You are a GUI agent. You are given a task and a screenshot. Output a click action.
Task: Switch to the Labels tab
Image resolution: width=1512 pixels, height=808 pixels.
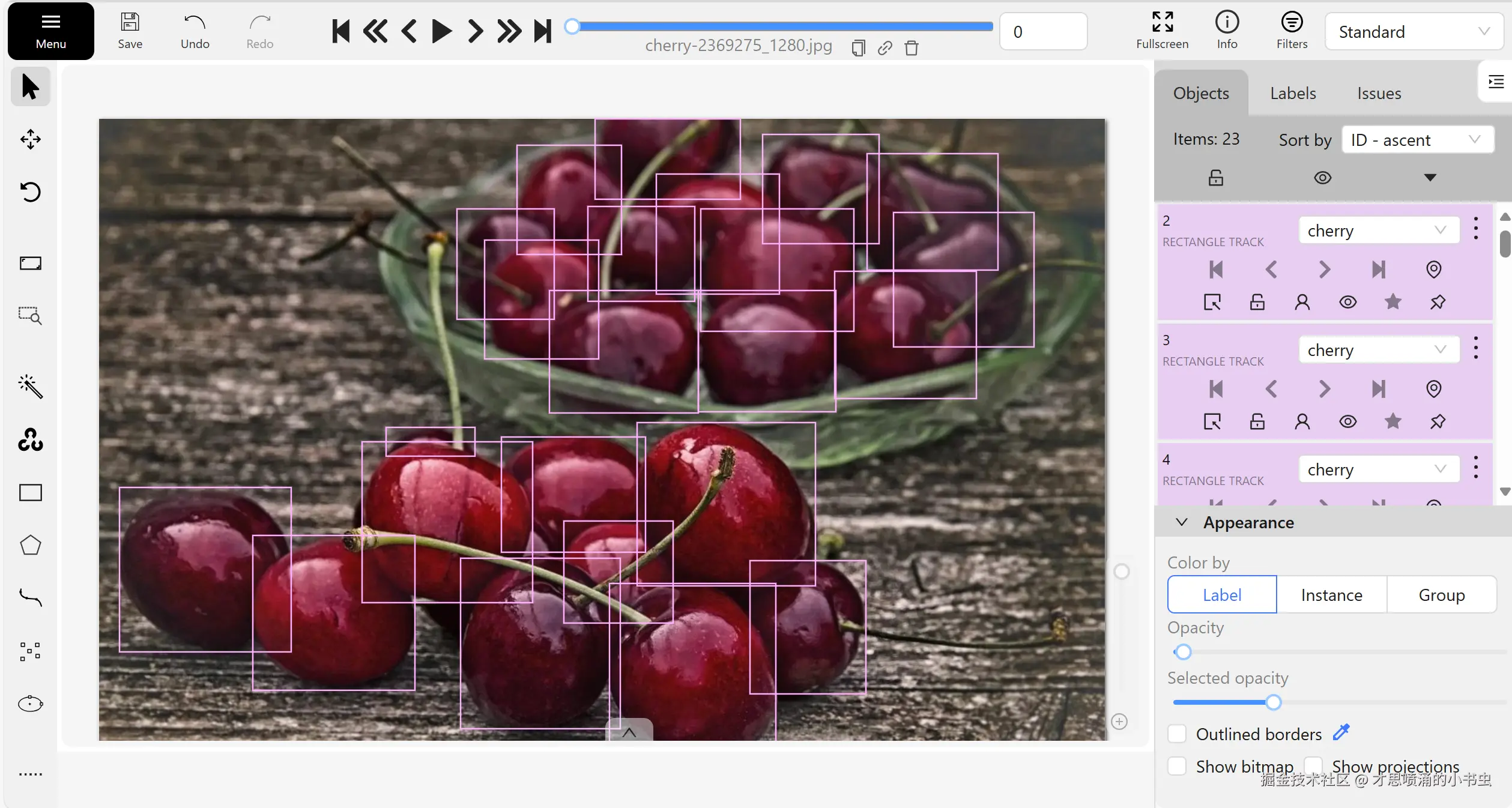click(1293, 93)
